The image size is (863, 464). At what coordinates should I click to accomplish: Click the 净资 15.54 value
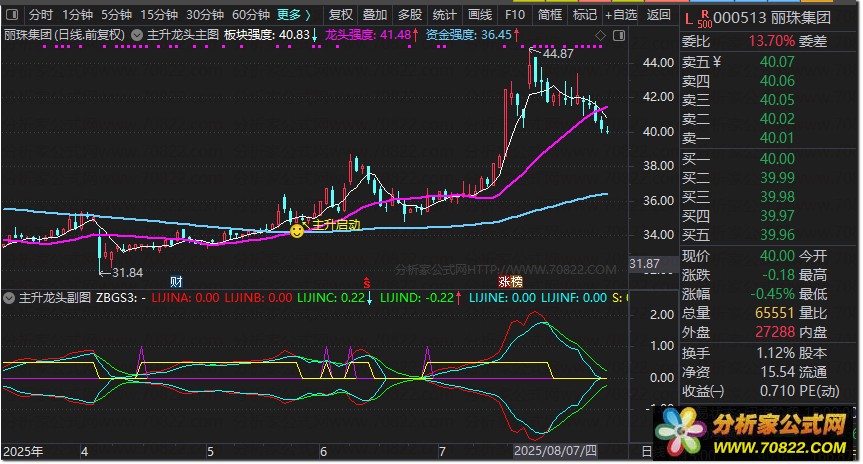click(x=778, y=372)
